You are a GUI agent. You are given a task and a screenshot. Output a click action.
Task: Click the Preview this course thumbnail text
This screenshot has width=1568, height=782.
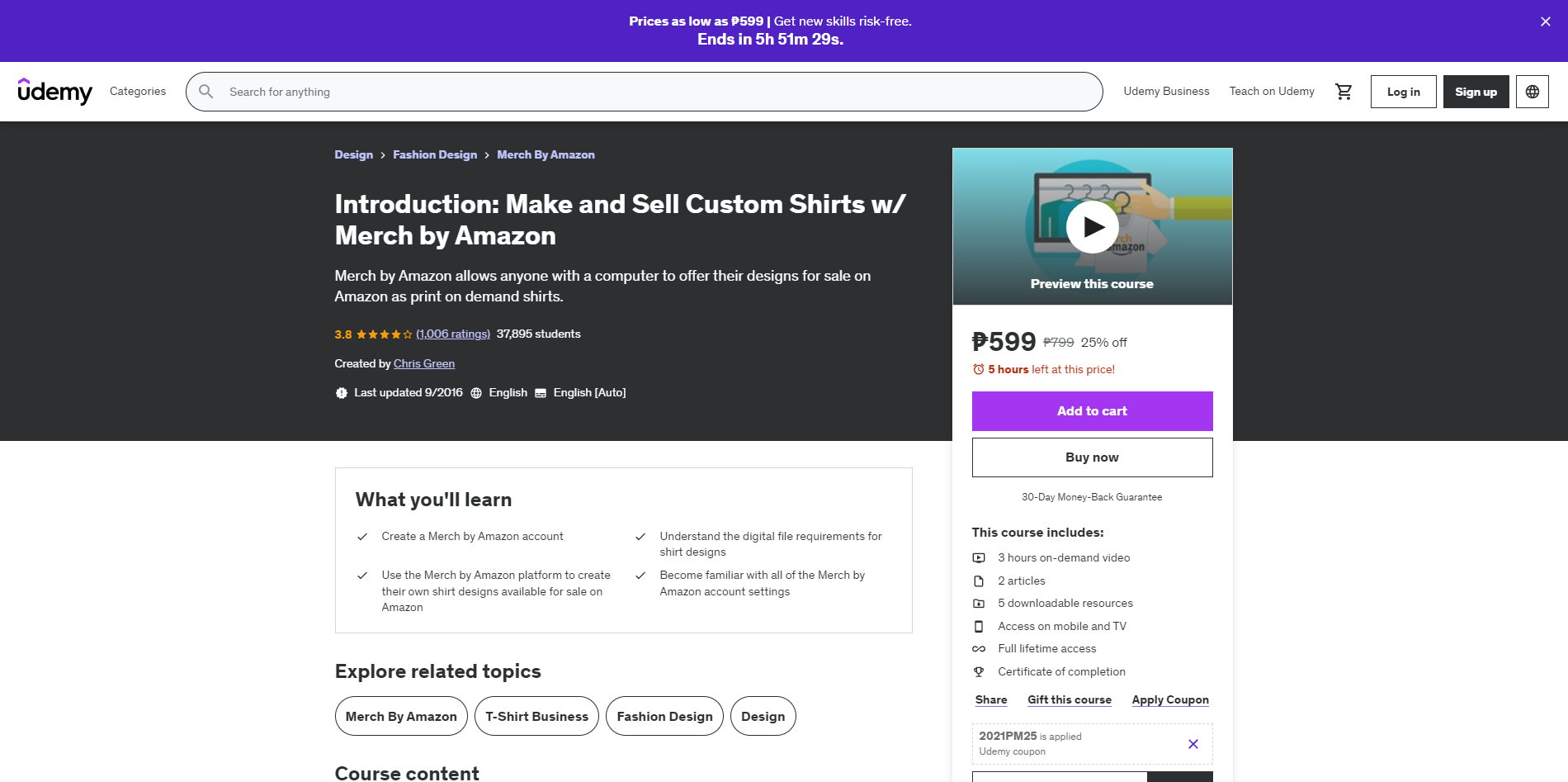pos(1092,283)
